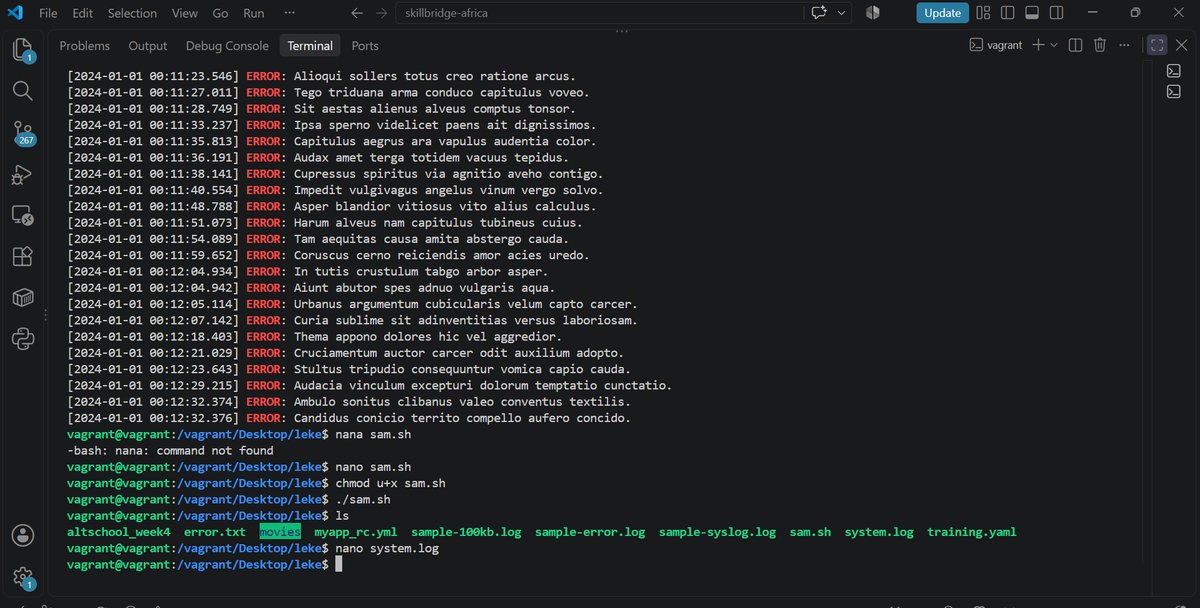
Task: Switch to the Debug Console tab
Action: point(227,46)
